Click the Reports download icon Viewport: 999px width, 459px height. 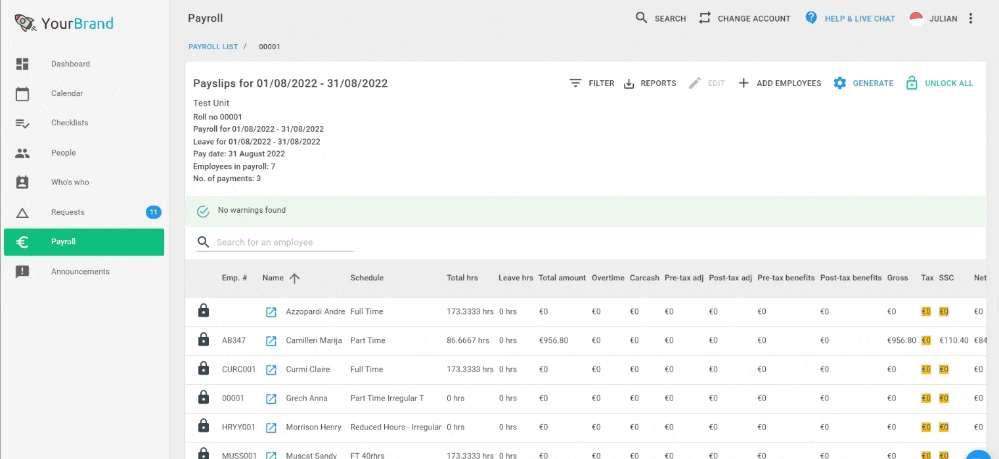point(629,84)
